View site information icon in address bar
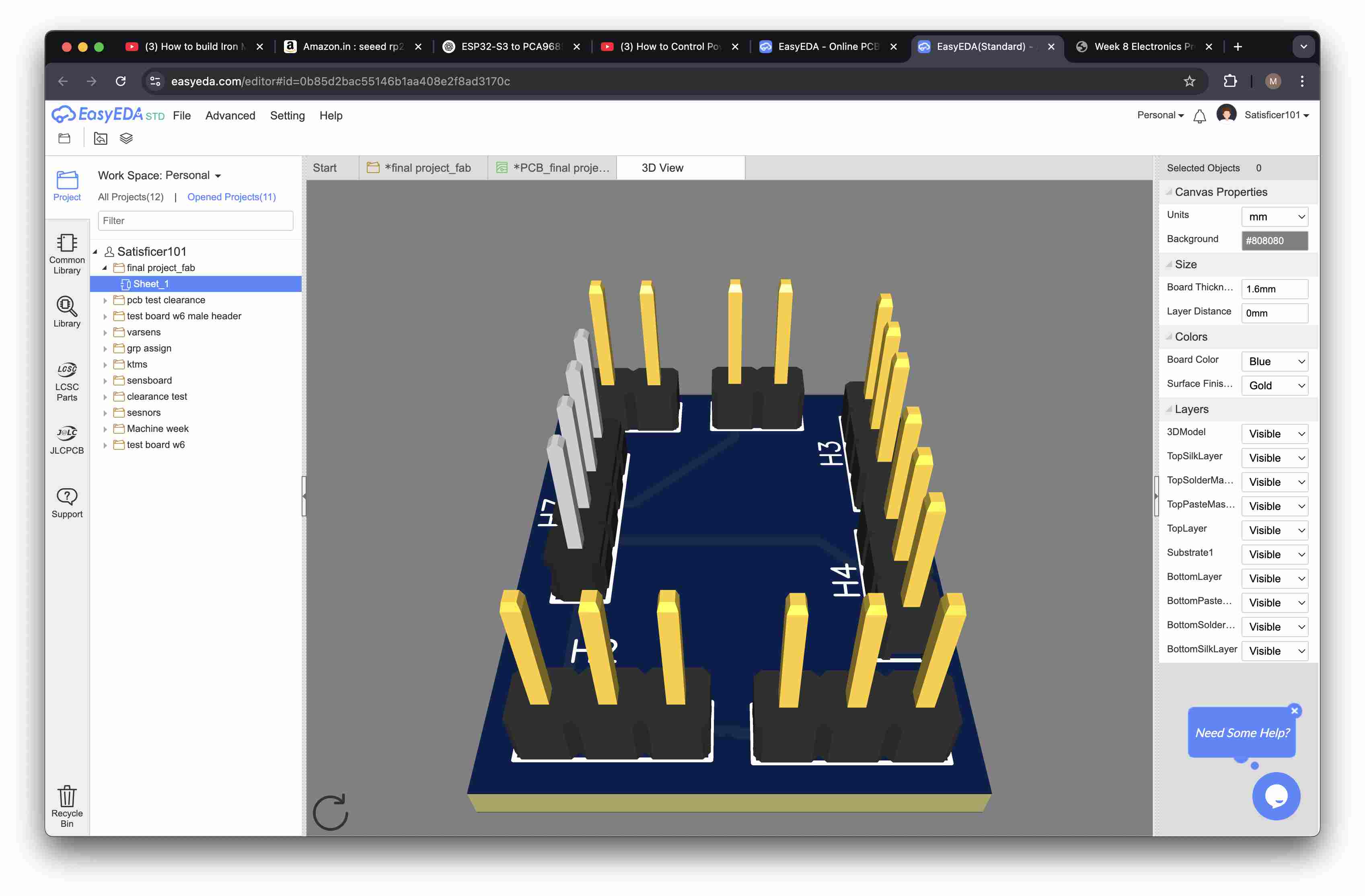 point(155,81)
